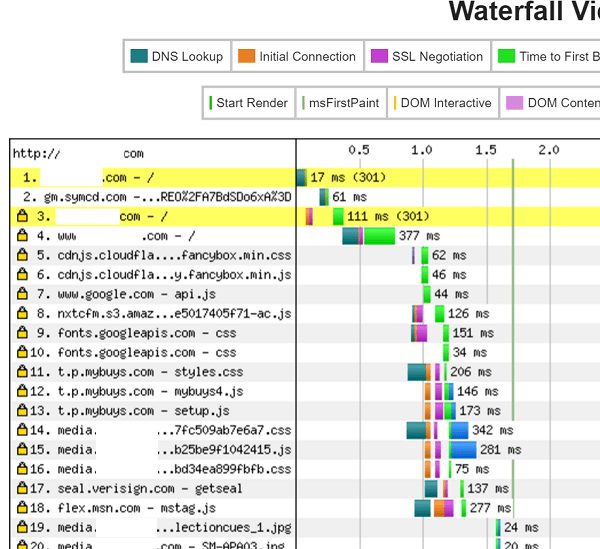600x549 pixels.
Task: Click the lock icon beside setup.js
Action: [x=23, y=410]
